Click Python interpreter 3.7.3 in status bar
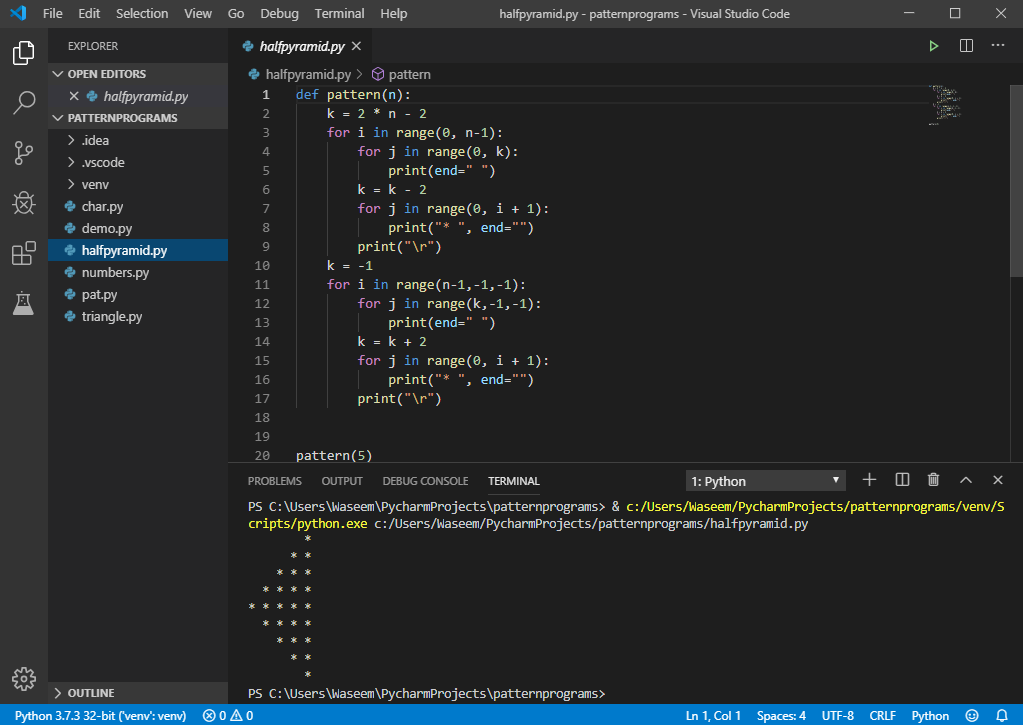 coord(100,716)
